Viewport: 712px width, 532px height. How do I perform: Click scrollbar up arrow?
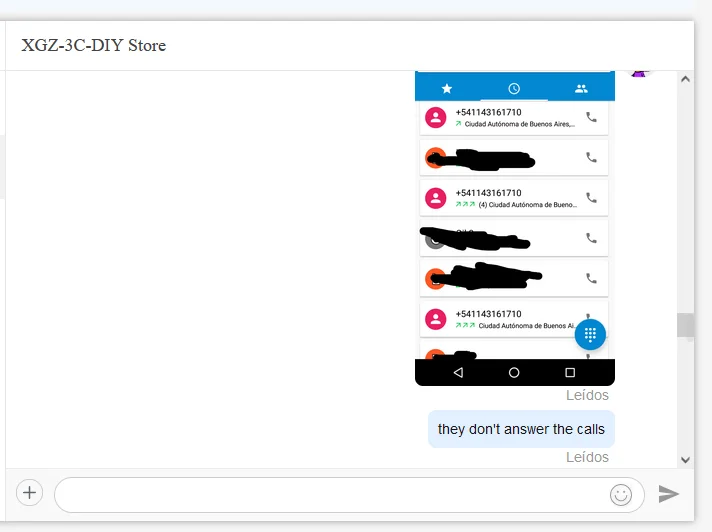click(686, 79)
